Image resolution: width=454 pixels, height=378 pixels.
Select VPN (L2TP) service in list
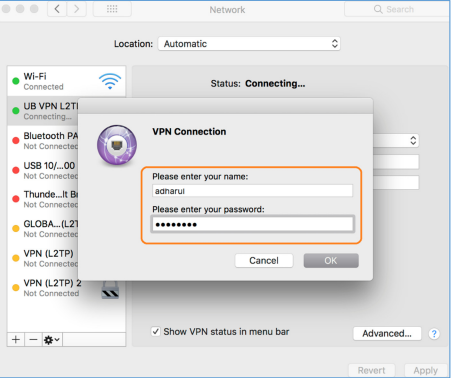coord(43,258)
